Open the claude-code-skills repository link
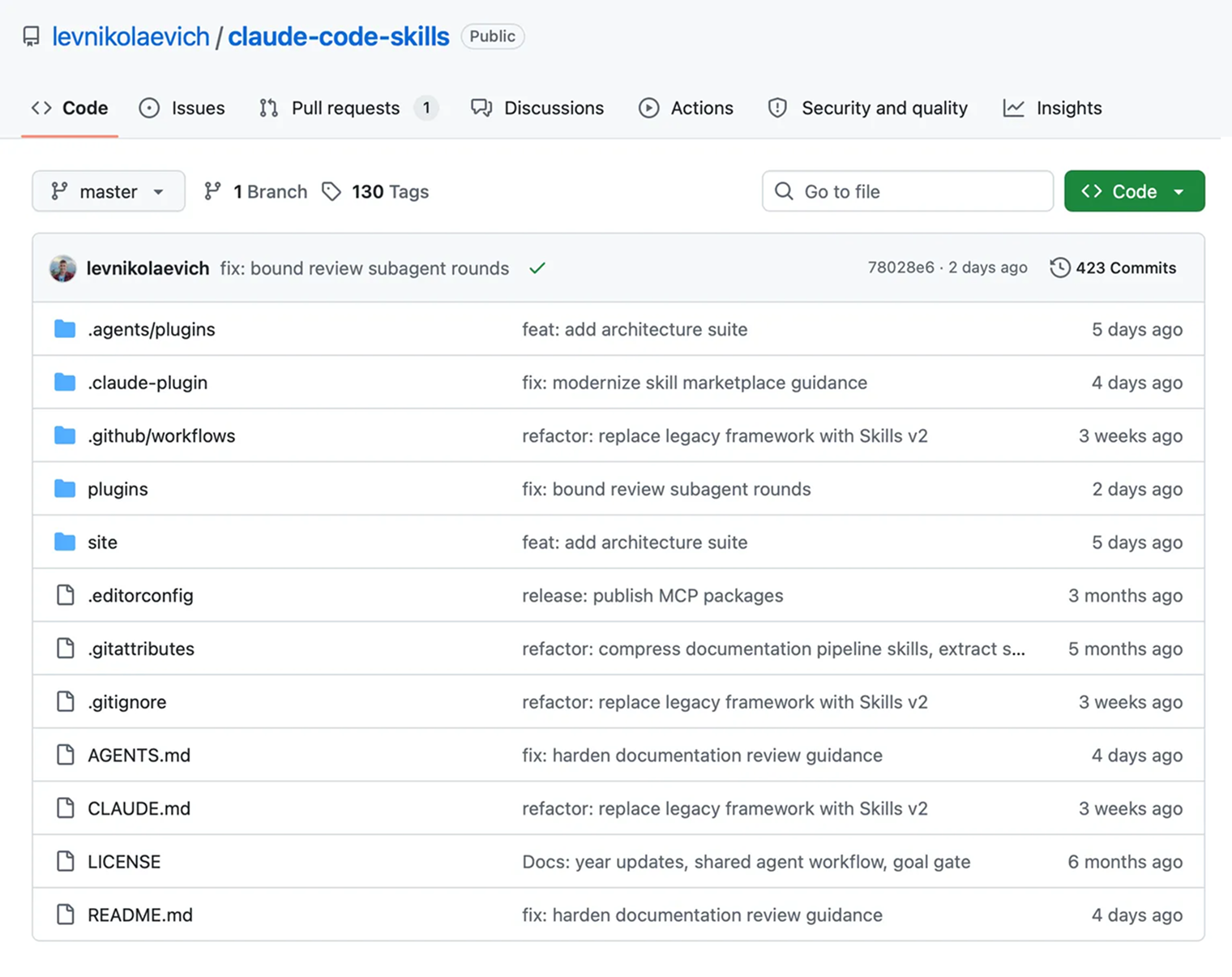 tap(338, 36)
